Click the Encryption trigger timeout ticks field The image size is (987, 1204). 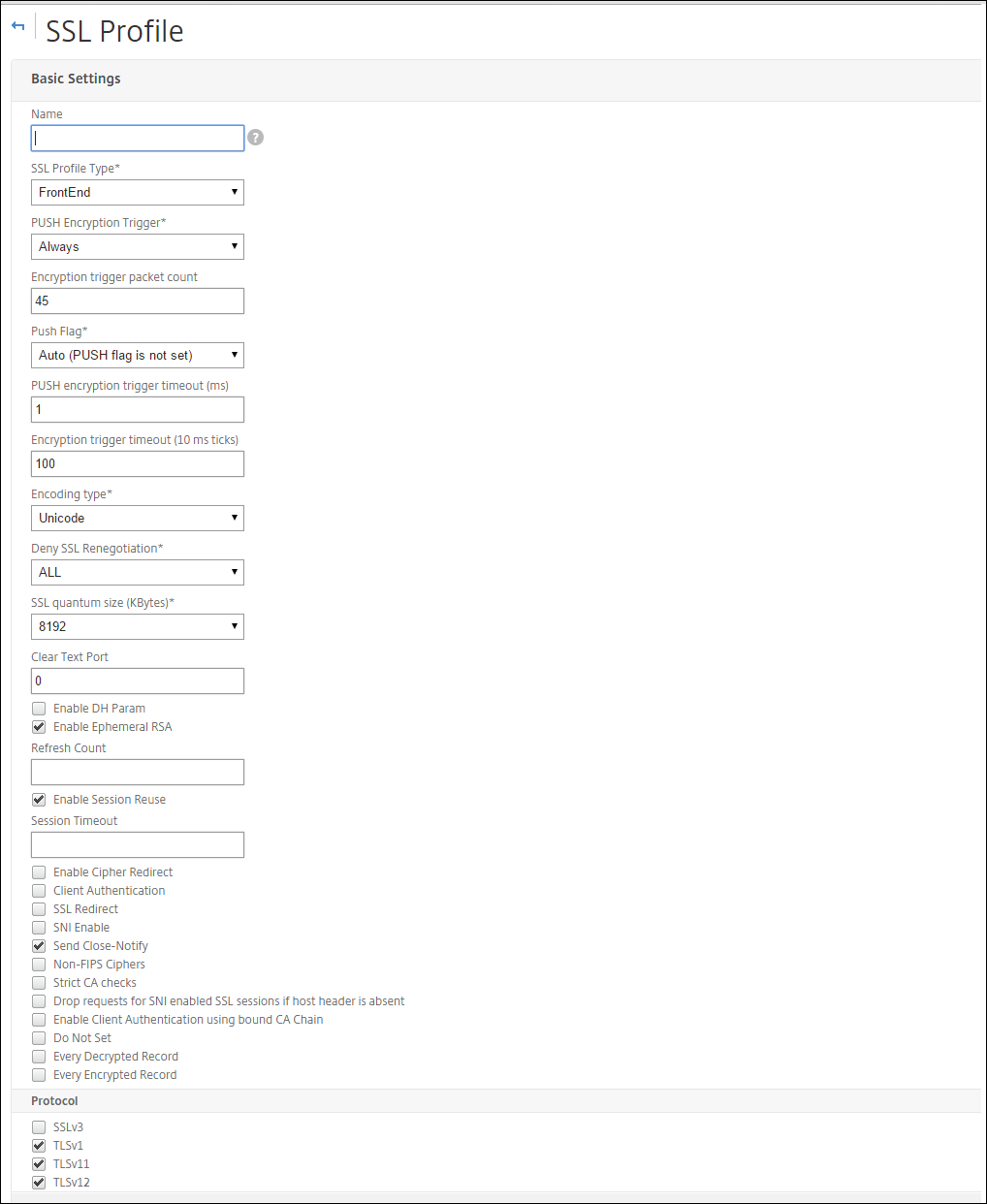pyautogui.click(x=138, y=463)
